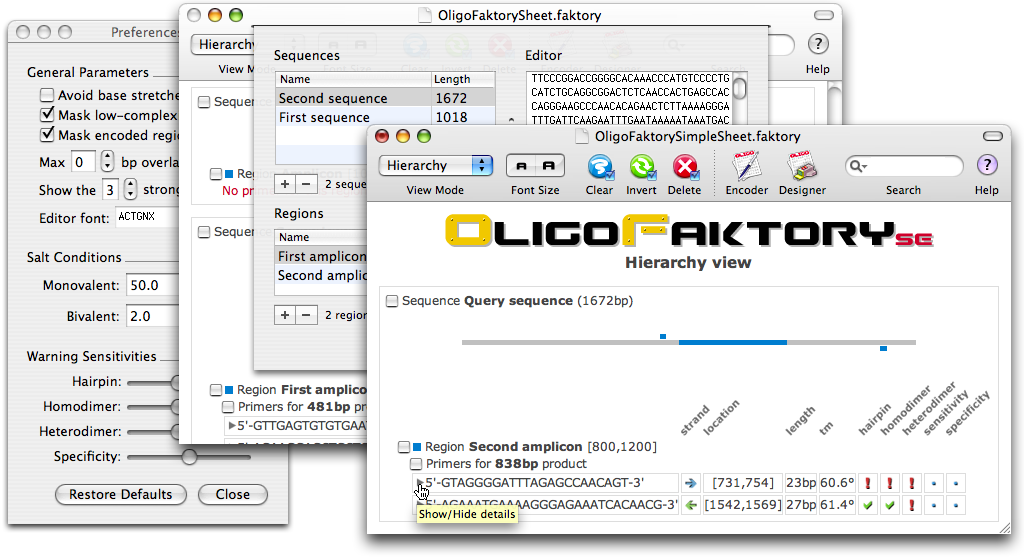Check Region First amplicon checkbox
This screenshot has height=557, width=1024.
(x=216, y=390)
